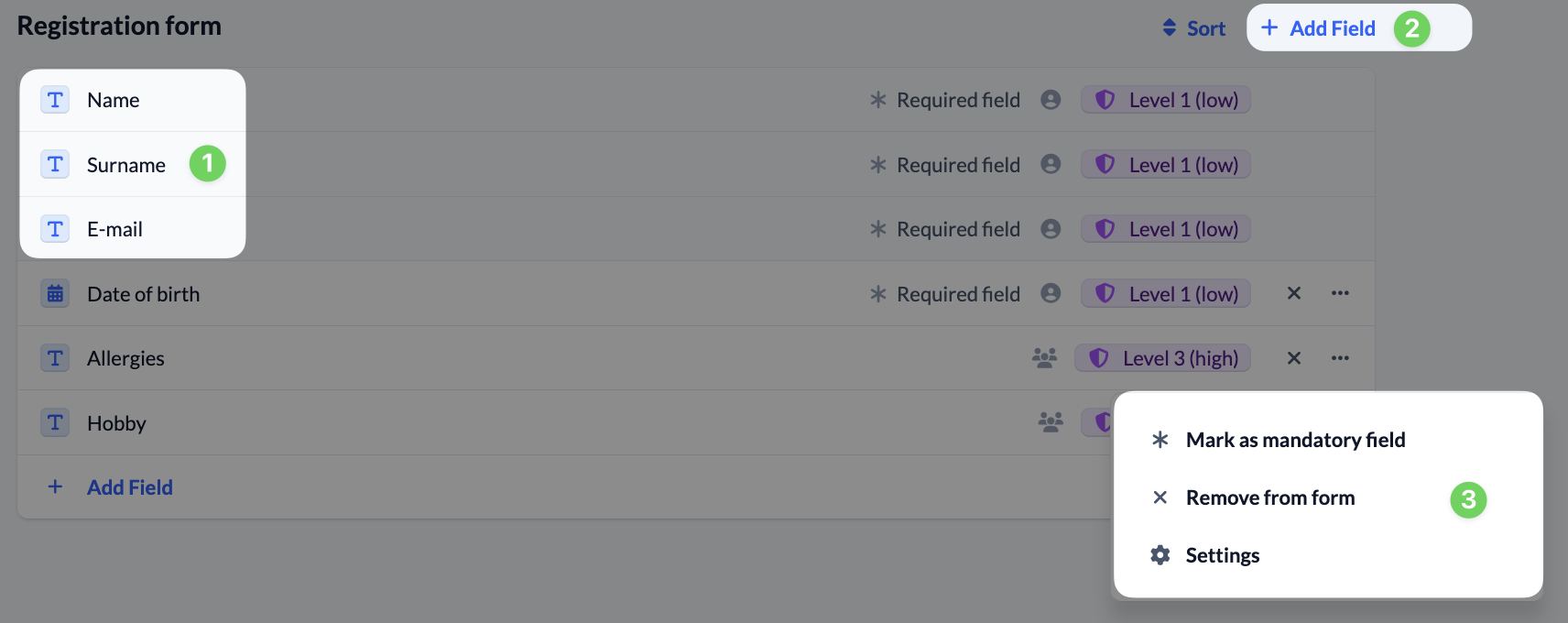Click the calendar icon beside Date of birth
The height and width of the screenshot is (623, 1568).
point(55,294)
